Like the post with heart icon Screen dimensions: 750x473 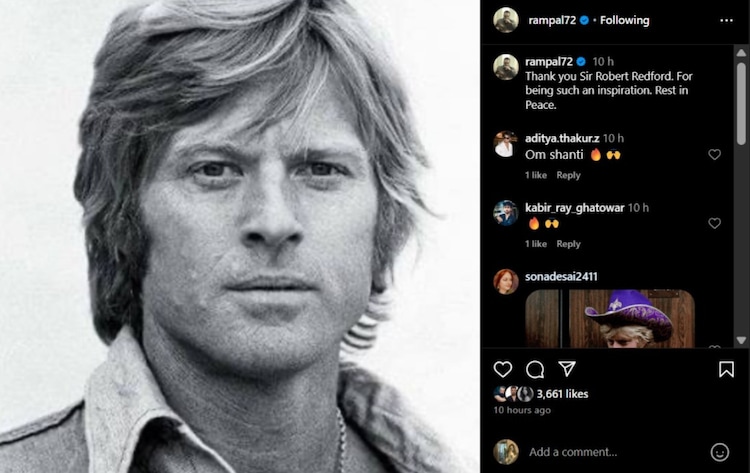click(503, 369)
